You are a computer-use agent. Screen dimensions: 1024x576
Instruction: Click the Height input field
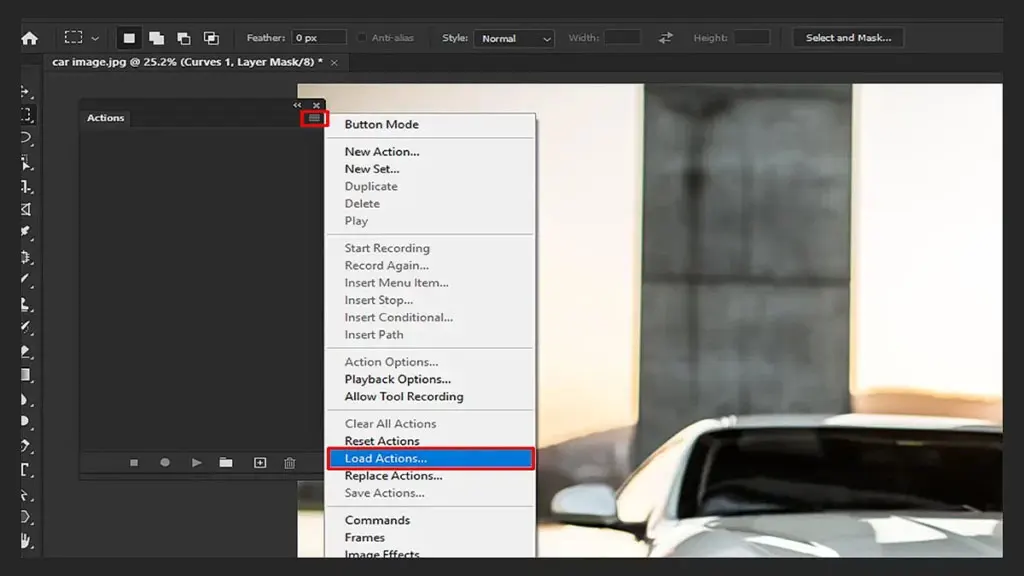[752, 38]
